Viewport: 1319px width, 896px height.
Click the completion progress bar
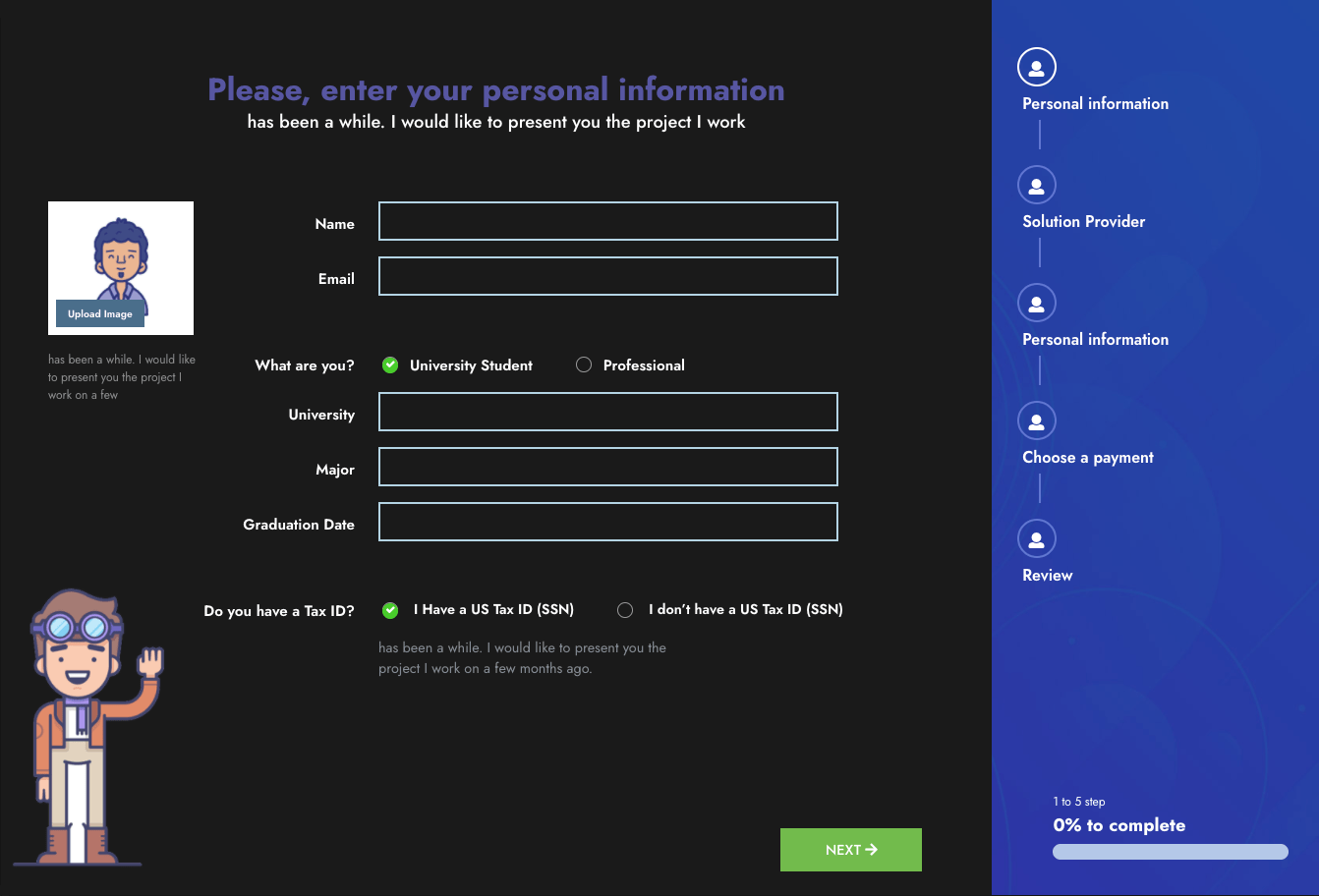(1170, 853)
